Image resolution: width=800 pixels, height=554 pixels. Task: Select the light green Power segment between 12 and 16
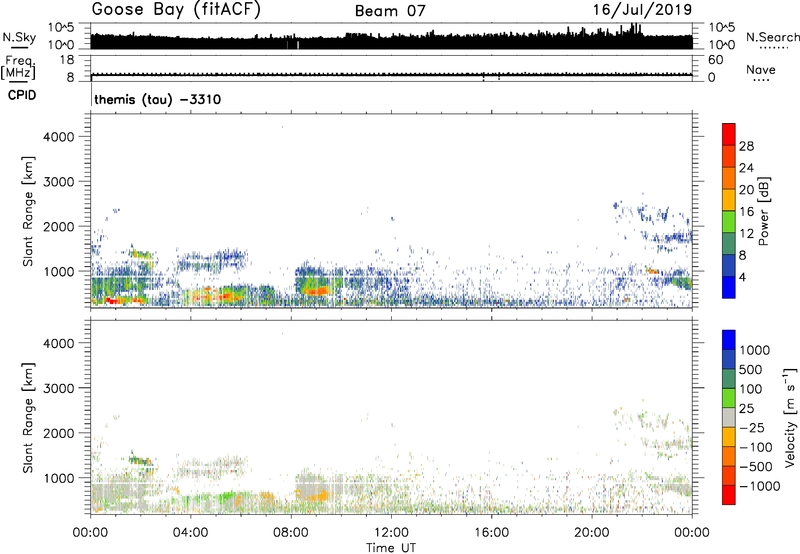click(729, 222)
